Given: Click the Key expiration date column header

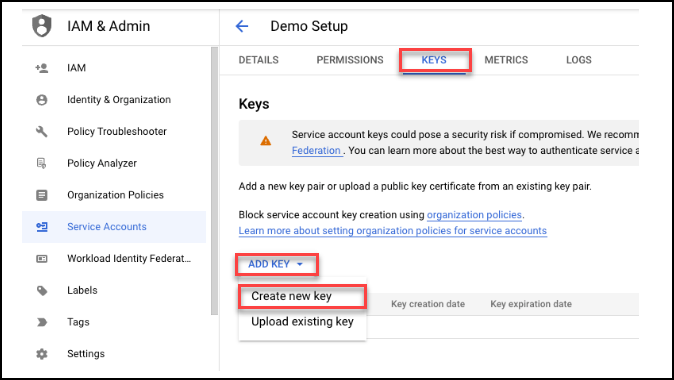Looking at the screenshot, I should coord(531,304).
